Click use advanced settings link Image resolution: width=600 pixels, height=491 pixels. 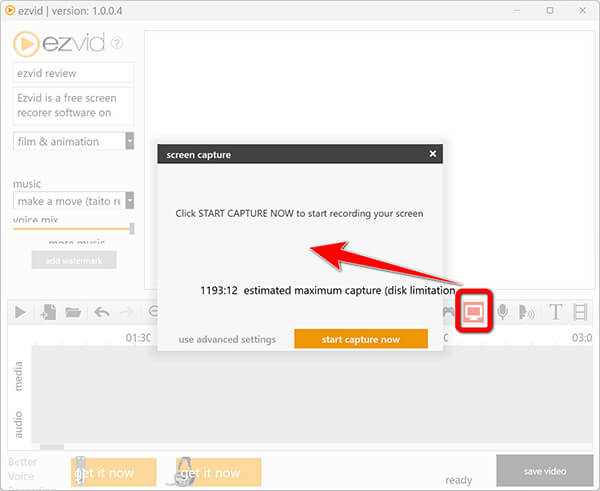point(227,339)
